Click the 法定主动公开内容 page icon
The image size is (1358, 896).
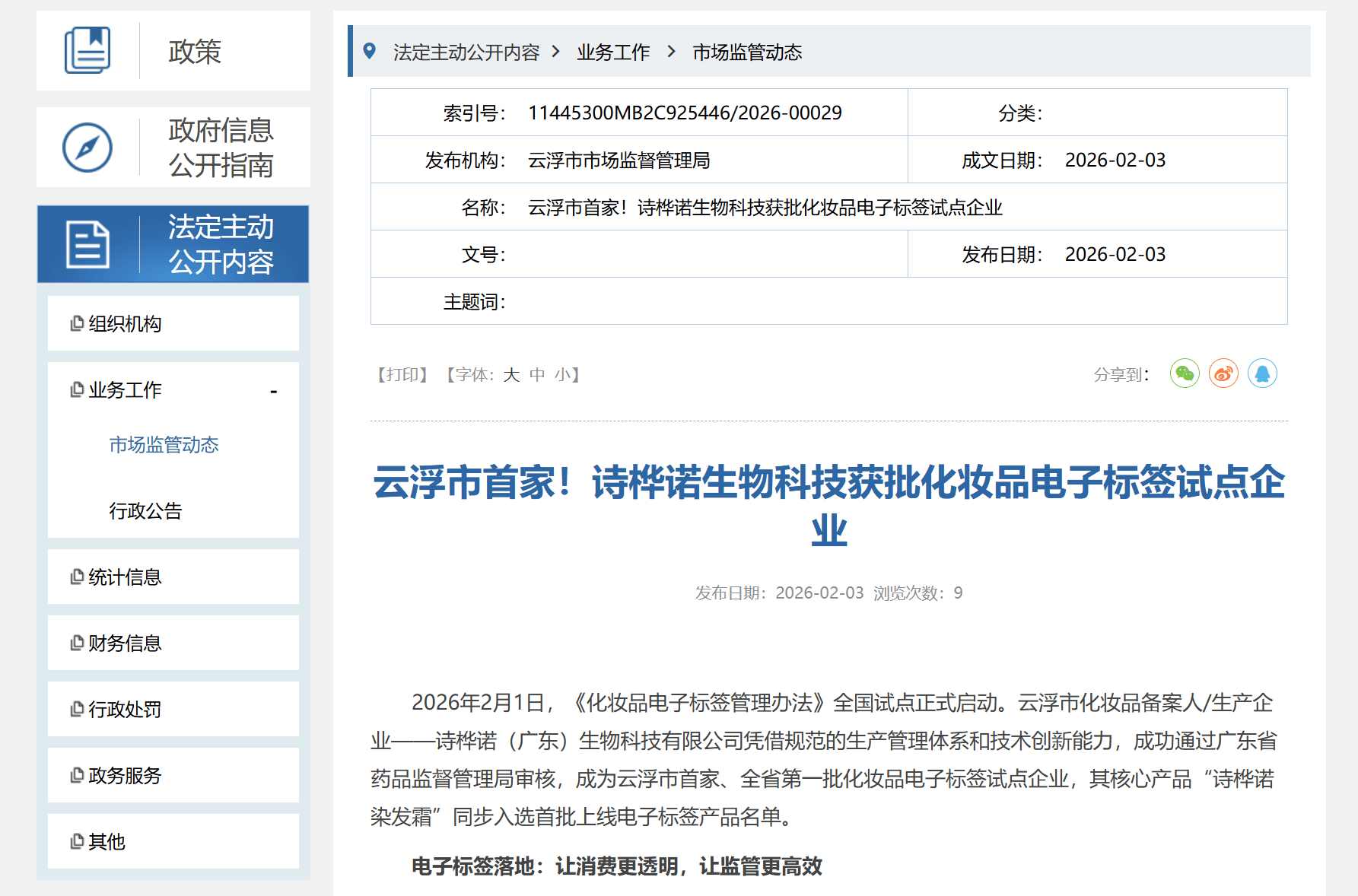tap(87, 244)
